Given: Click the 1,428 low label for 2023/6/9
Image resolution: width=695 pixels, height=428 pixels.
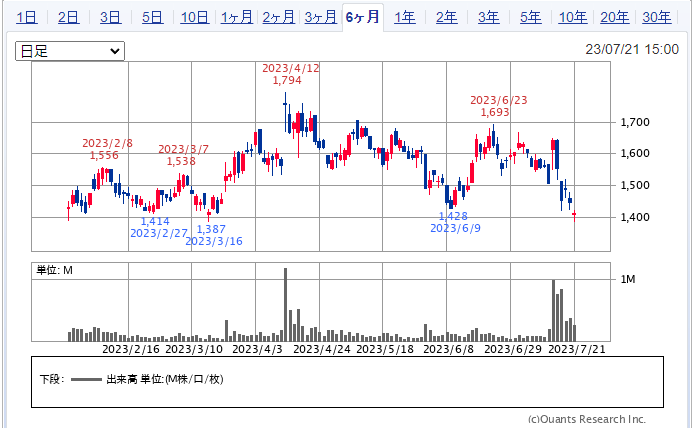Looking at the screenshot, I should click(x=453, y=216).
